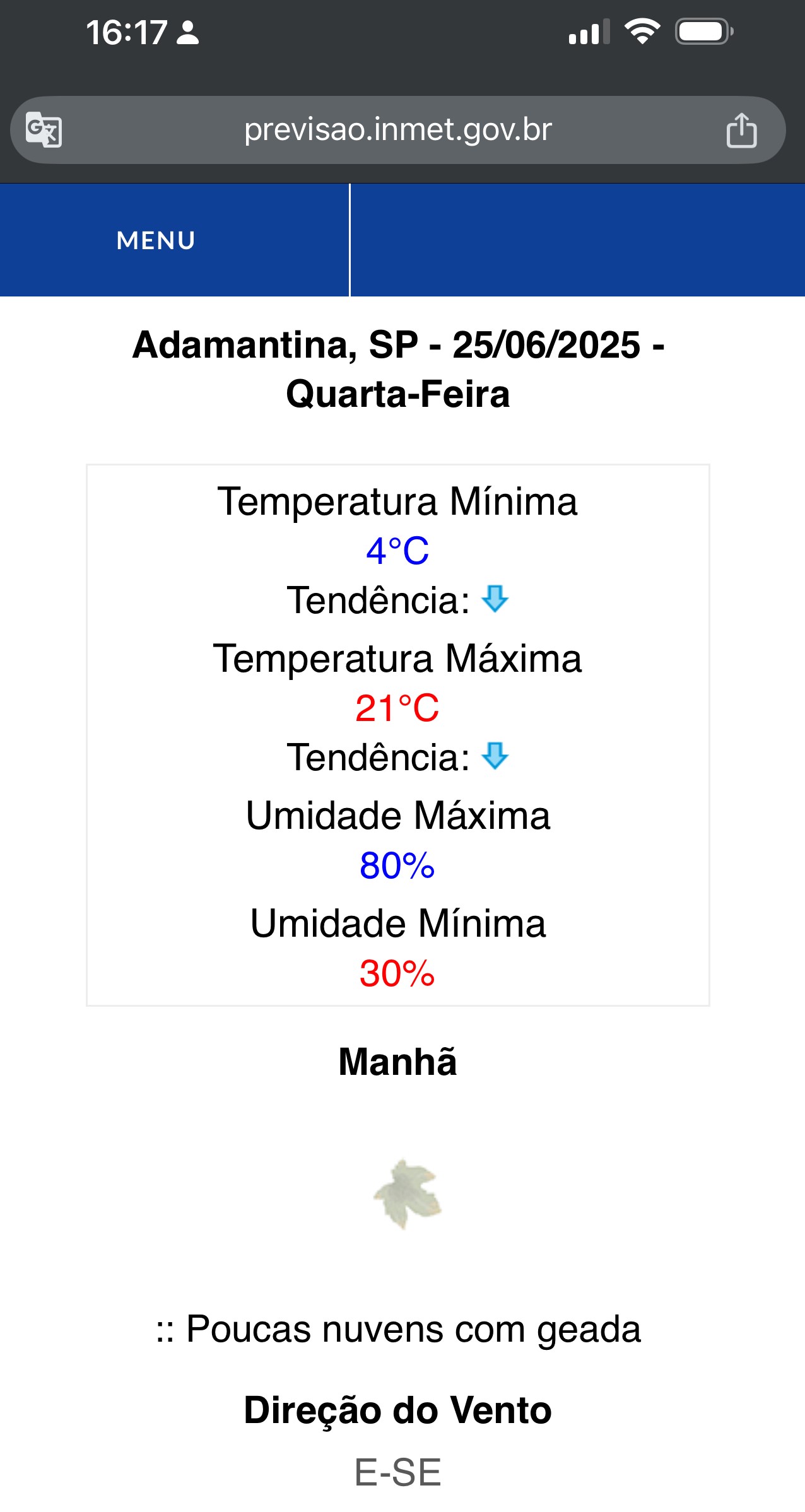Click the 30% minimum humidity value
The height and width of the screenshot is (1512, 805).
(397, 973)
